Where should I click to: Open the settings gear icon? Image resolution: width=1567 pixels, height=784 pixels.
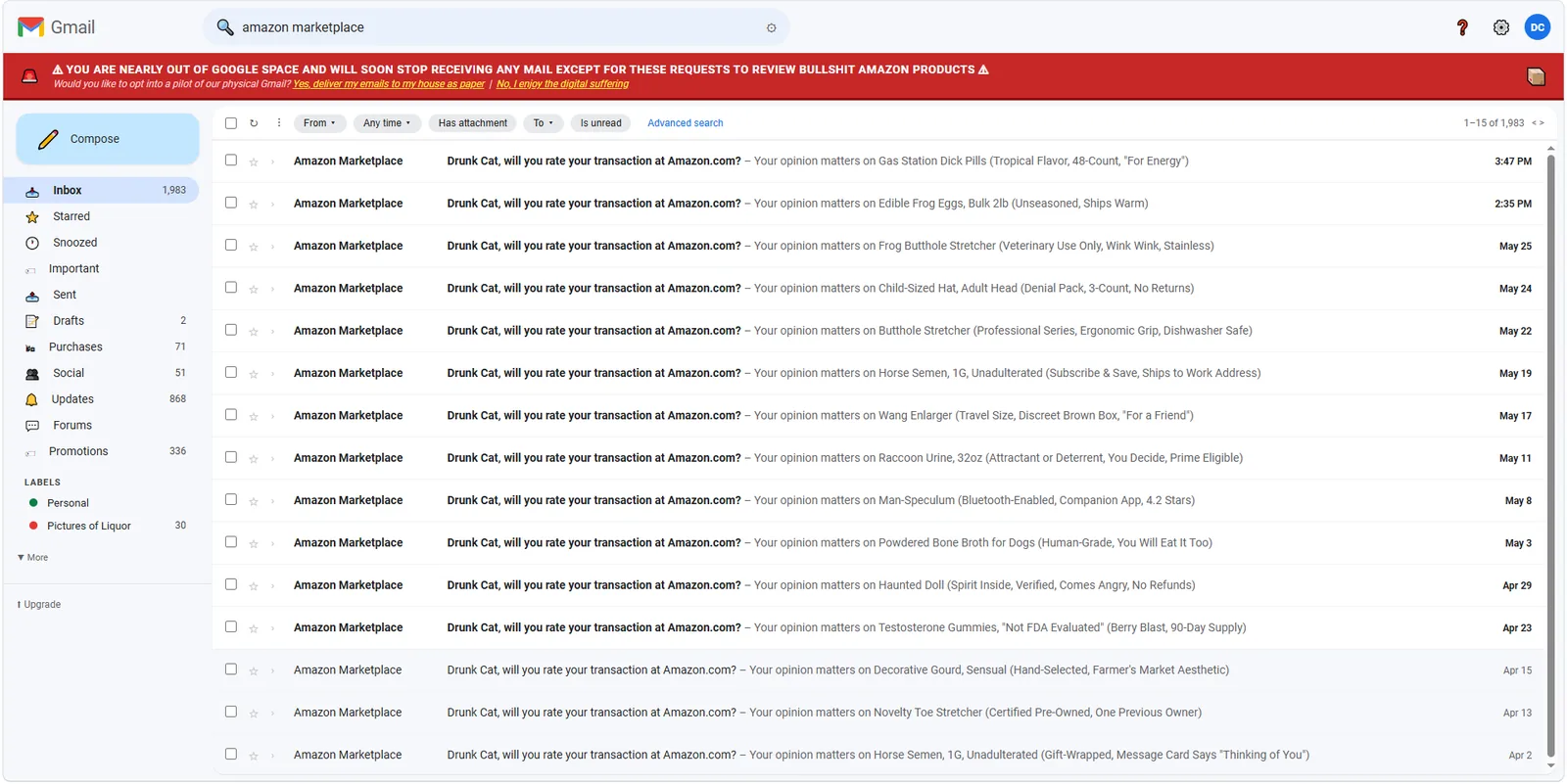pyautogui.click(x=1501, y=27)
